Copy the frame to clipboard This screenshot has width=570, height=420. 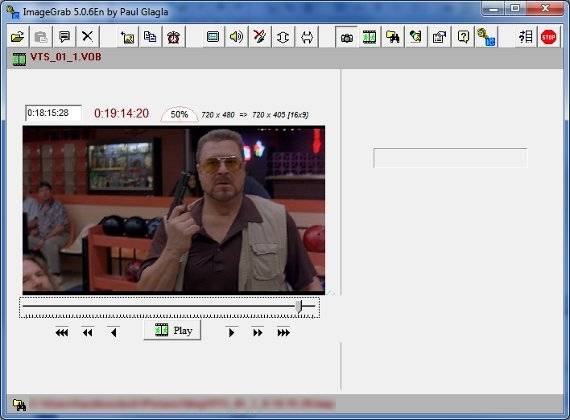coord(150,37)
